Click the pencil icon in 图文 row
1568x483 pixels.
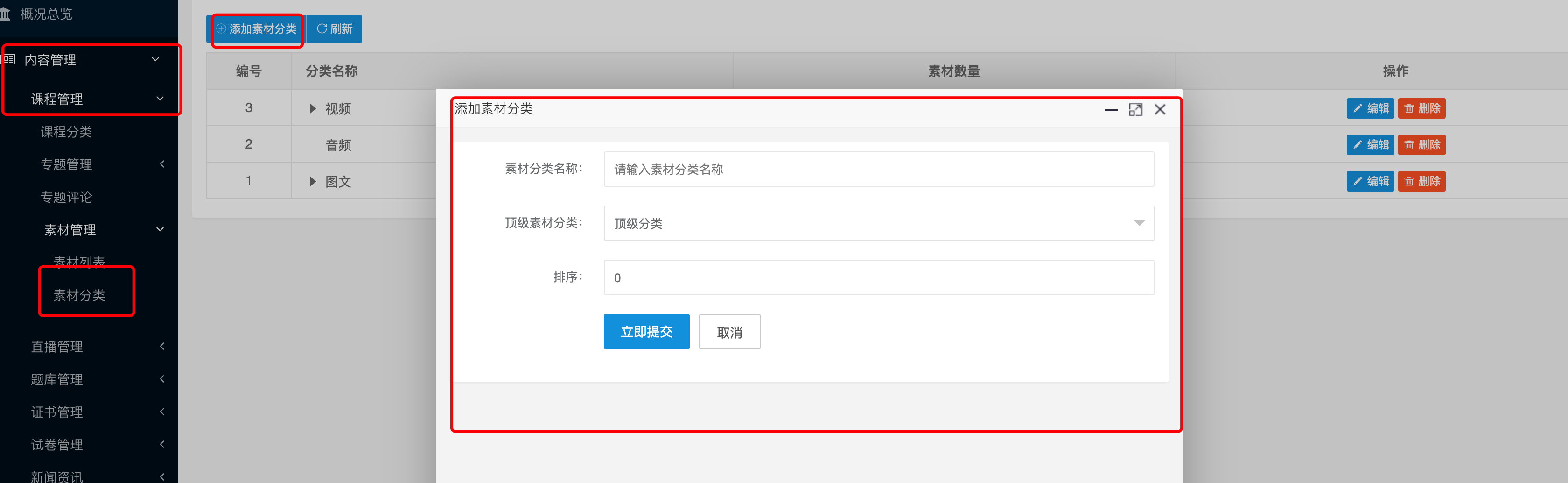(1358, 182)
